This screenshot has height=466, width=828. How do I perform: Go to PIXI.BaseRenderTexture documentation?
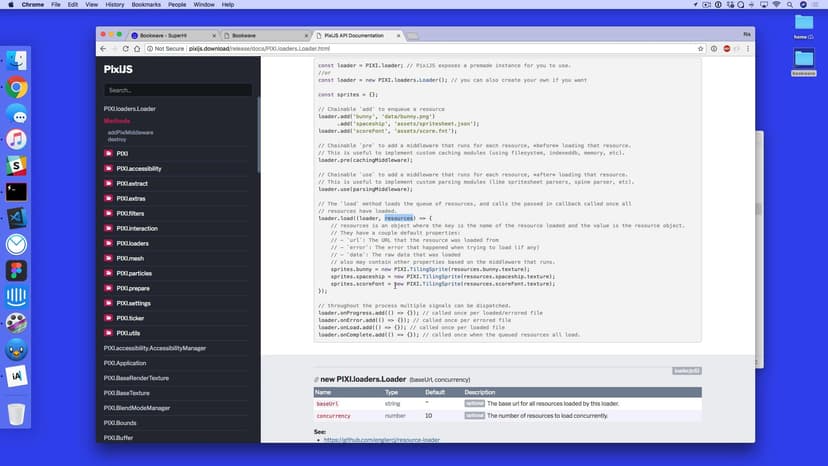(140, 378)
